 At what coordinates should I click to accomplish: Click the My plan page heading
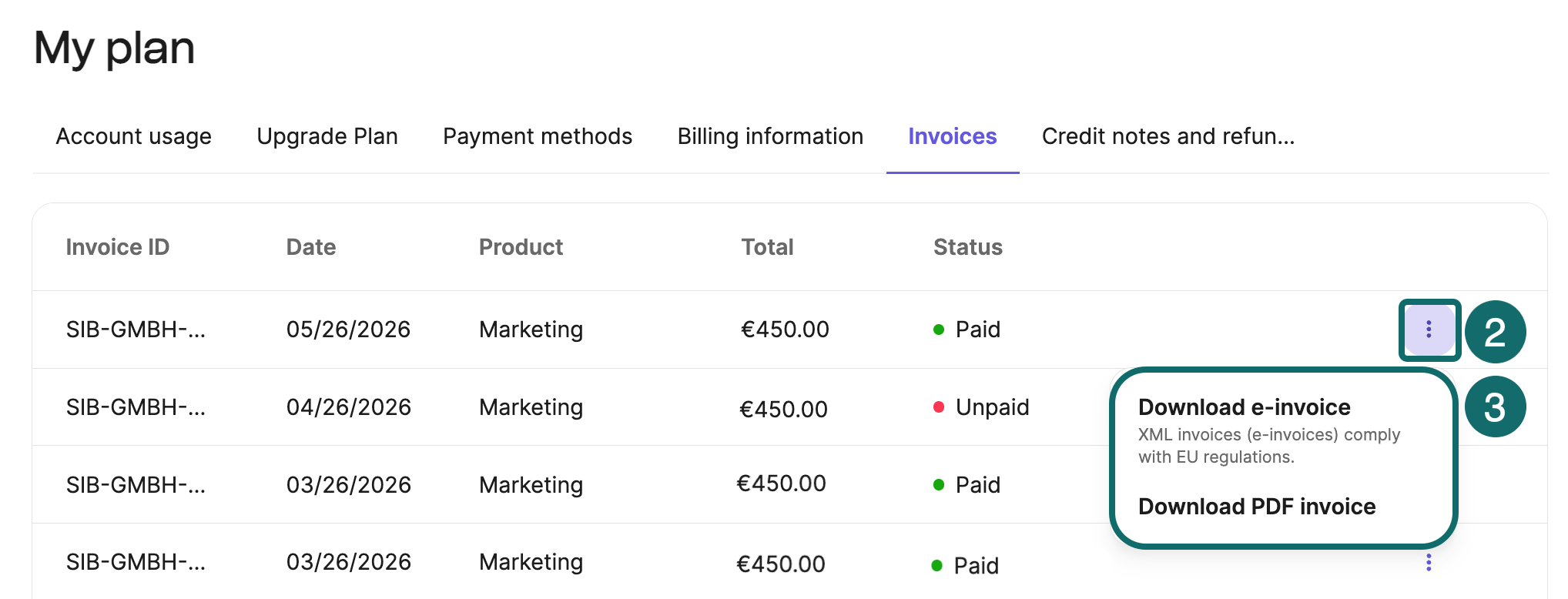[x=114, y=49]
